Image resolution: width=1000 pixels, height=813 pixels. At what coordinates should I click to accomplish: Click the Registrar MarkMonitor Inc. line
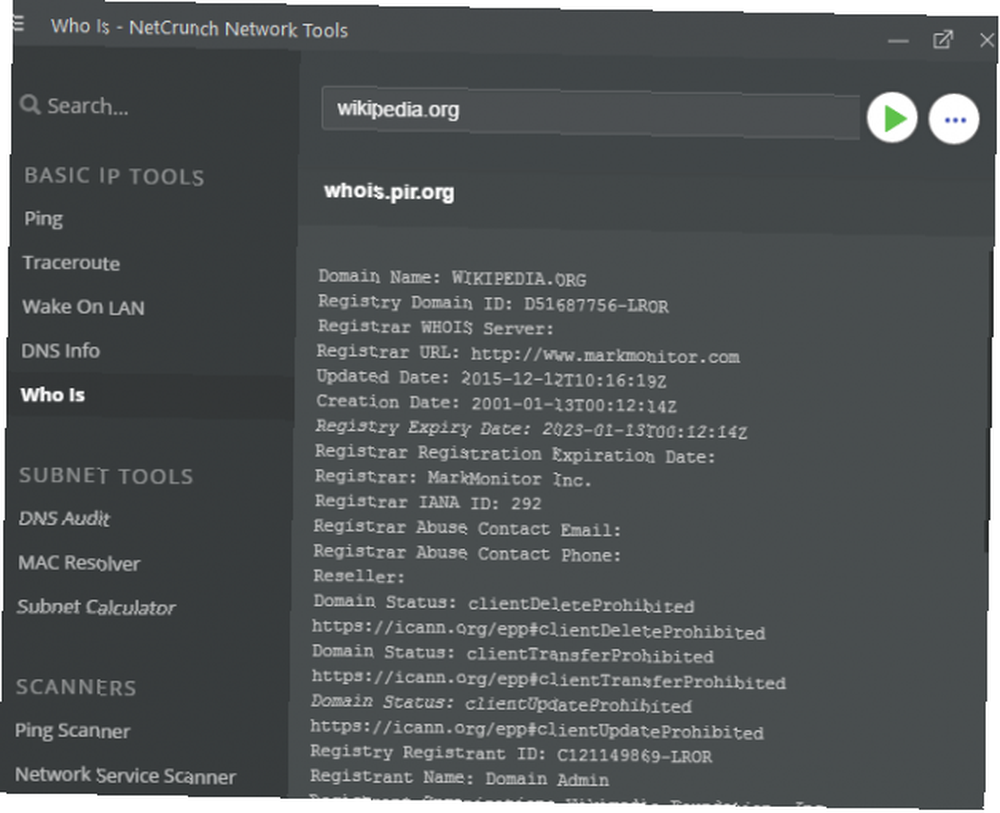pyautogui.click(x=453, y=478)
